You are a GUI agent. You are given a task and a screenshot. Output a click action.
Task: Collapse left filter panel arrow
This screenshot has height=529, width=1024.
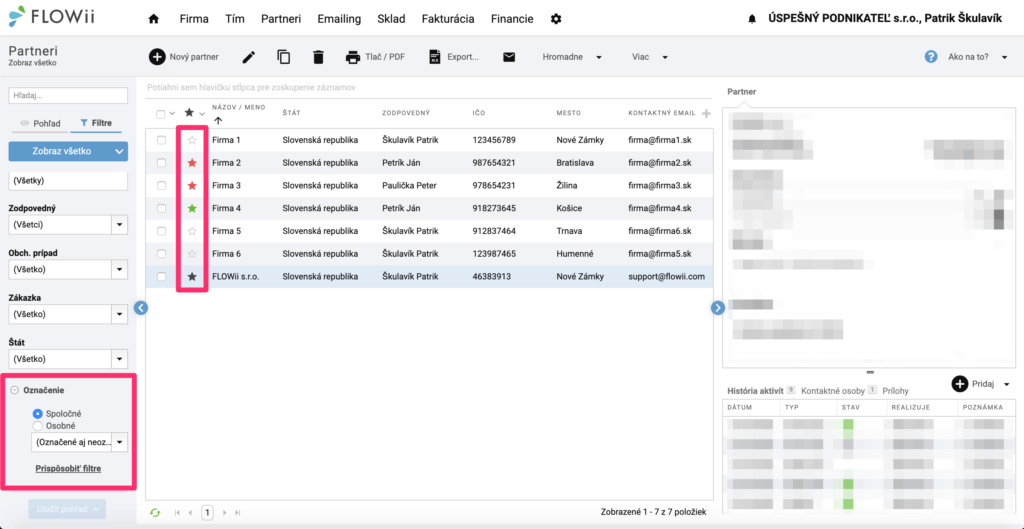[x=141, y=308]
